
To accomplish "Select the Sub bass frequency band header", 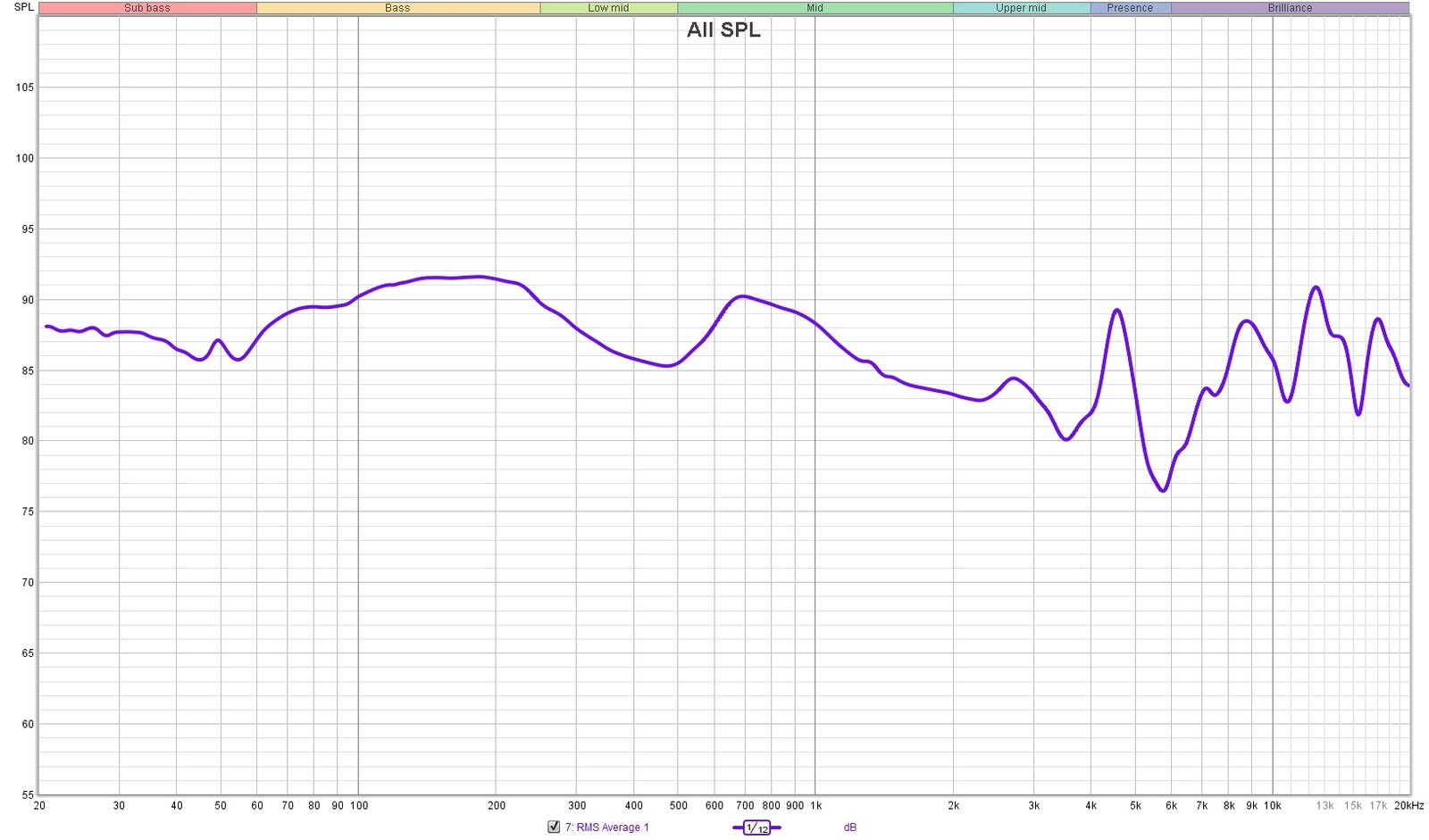I will point(147,8).
